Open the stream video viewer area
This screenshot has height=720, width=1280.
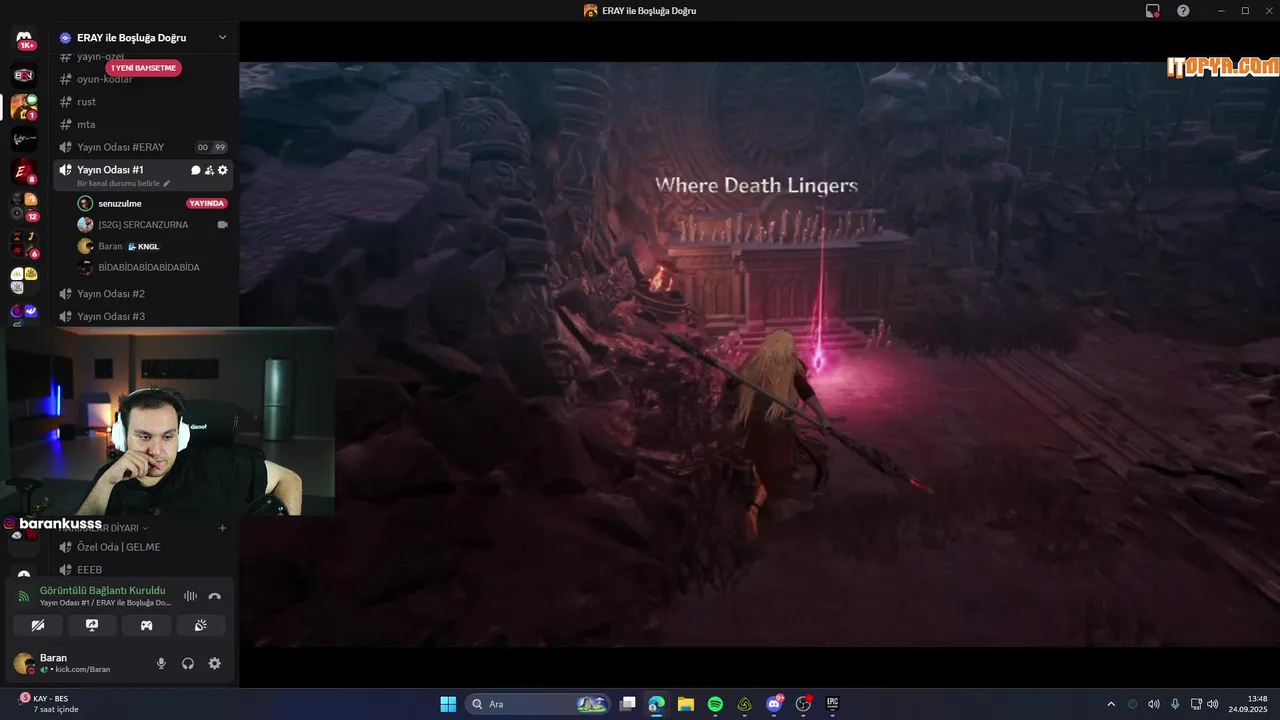coord(759,354)
